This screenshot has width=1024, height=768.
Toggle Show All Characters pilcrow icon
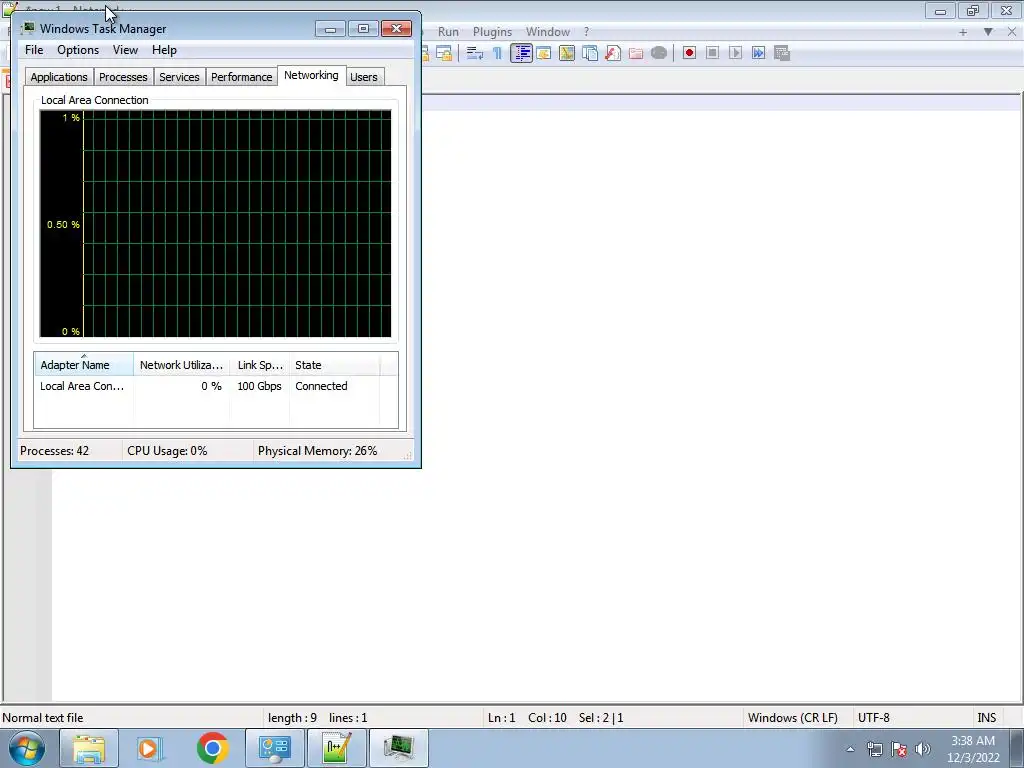tap(498, 53)
